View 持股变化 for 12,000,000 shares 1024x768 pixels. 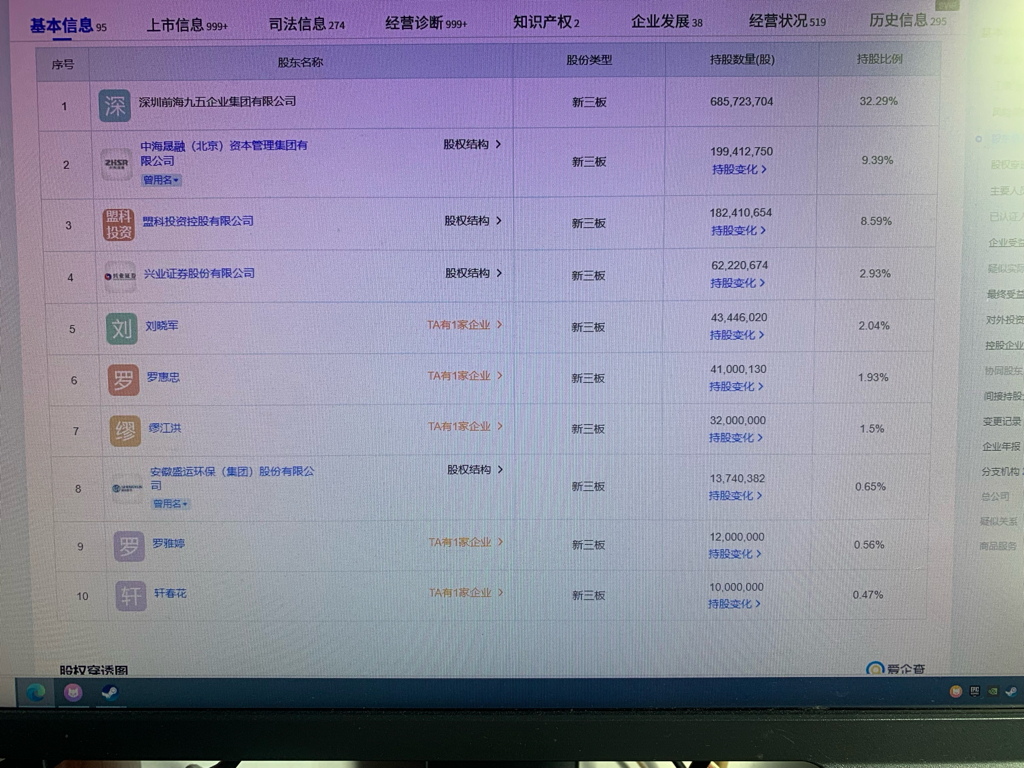pos(734,554)
